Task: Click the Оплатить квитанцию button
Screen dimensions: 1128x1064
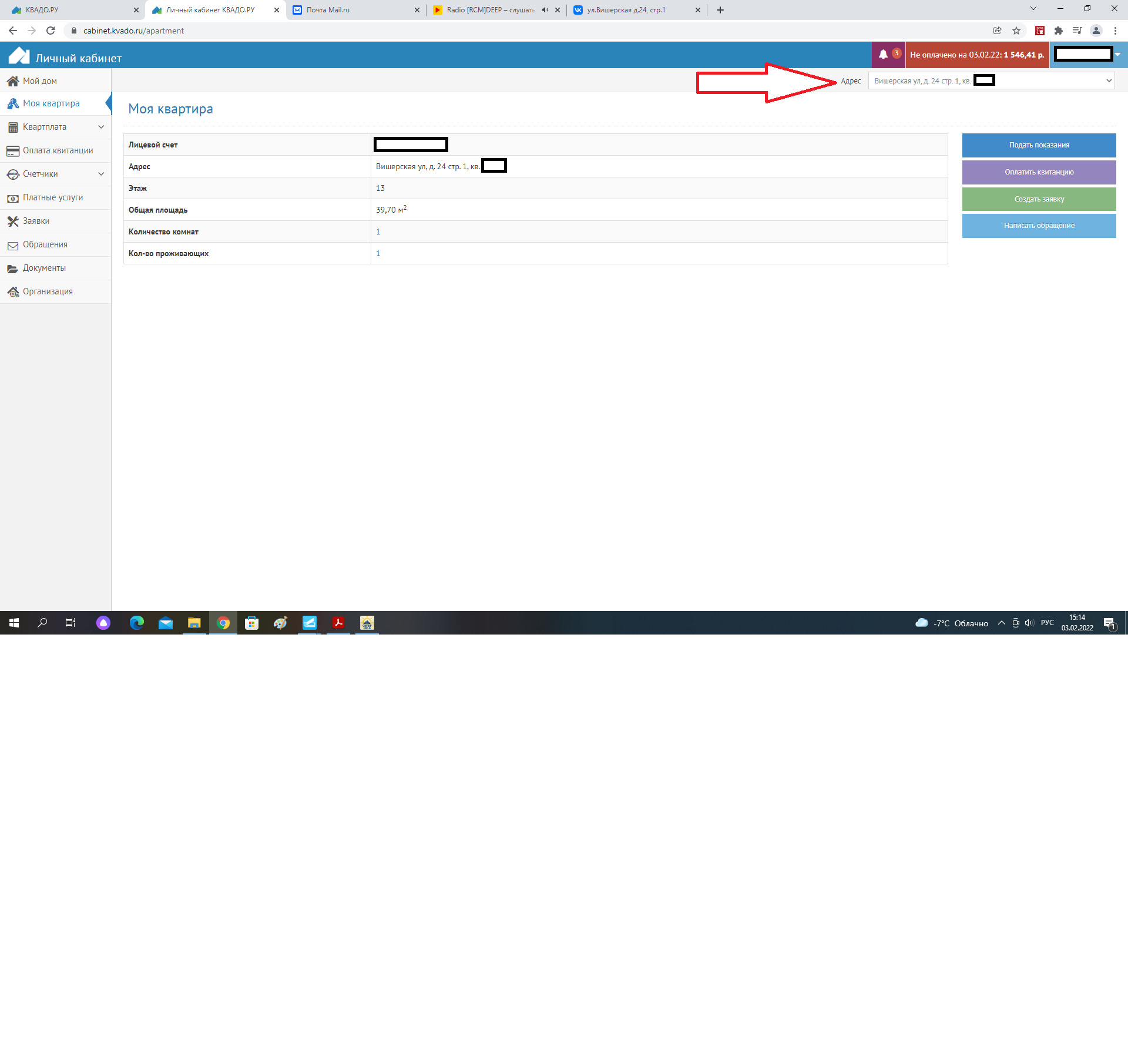Action: [1039, 172]
